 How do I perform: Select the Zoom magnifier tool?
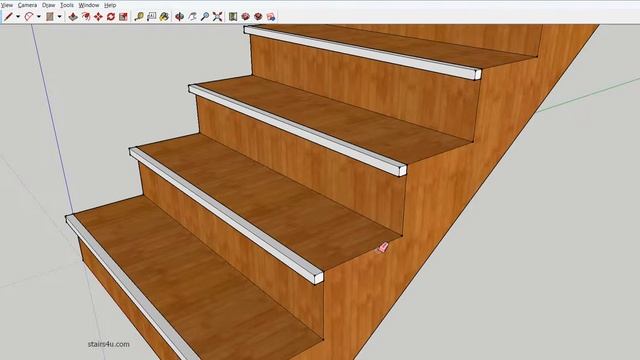[205, 17]
